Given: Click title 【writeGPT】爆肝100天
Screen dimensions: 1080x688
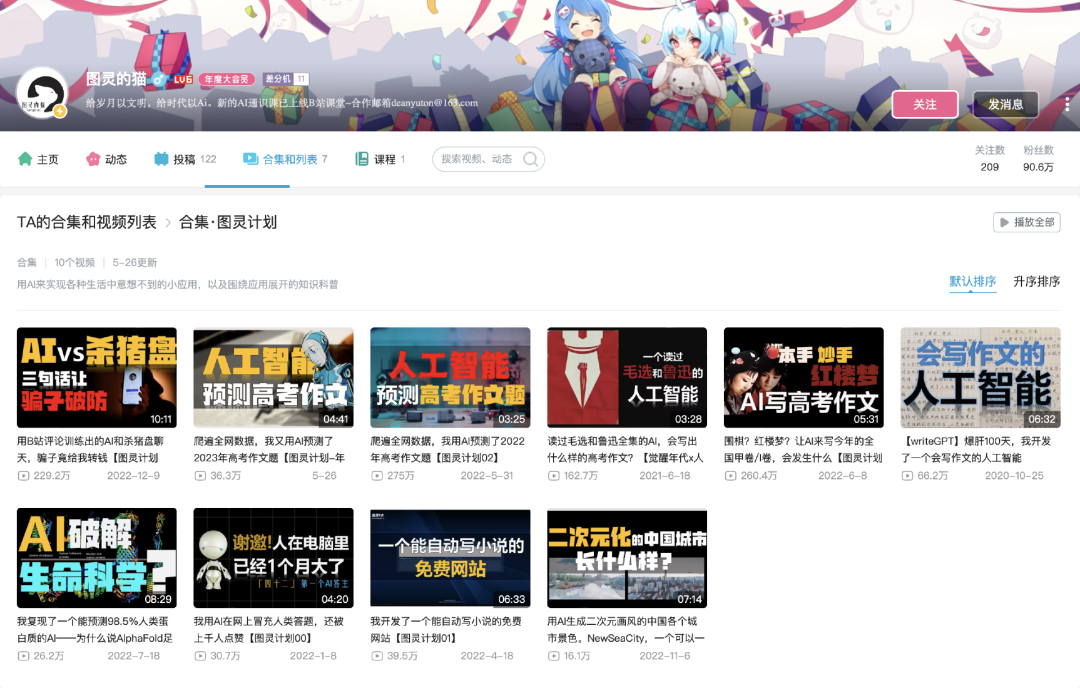Looking at the screenshot, I should click(976, 449).
